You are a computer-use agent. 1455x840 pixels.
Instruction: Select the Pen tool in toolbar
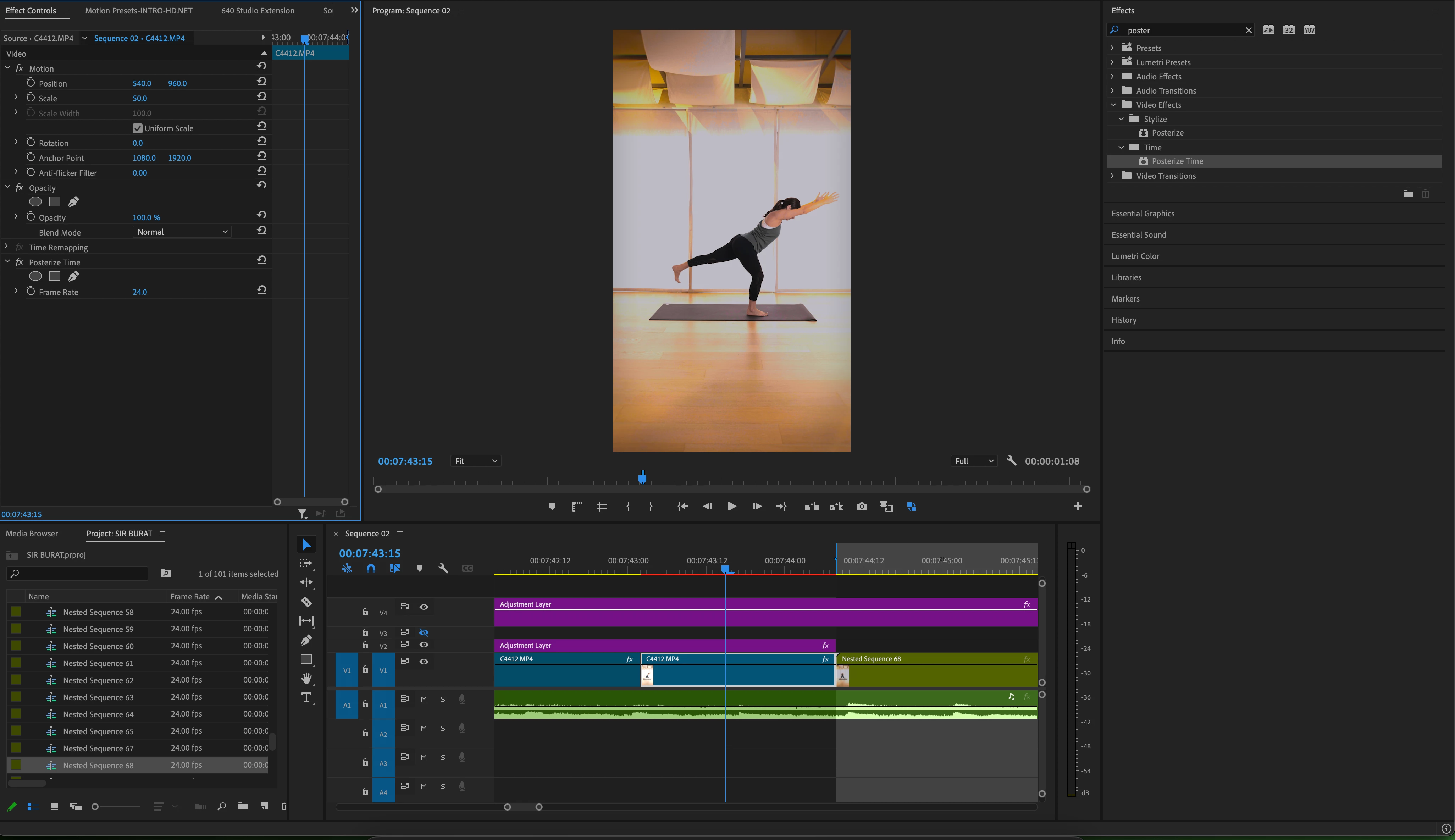click(306, 640)
